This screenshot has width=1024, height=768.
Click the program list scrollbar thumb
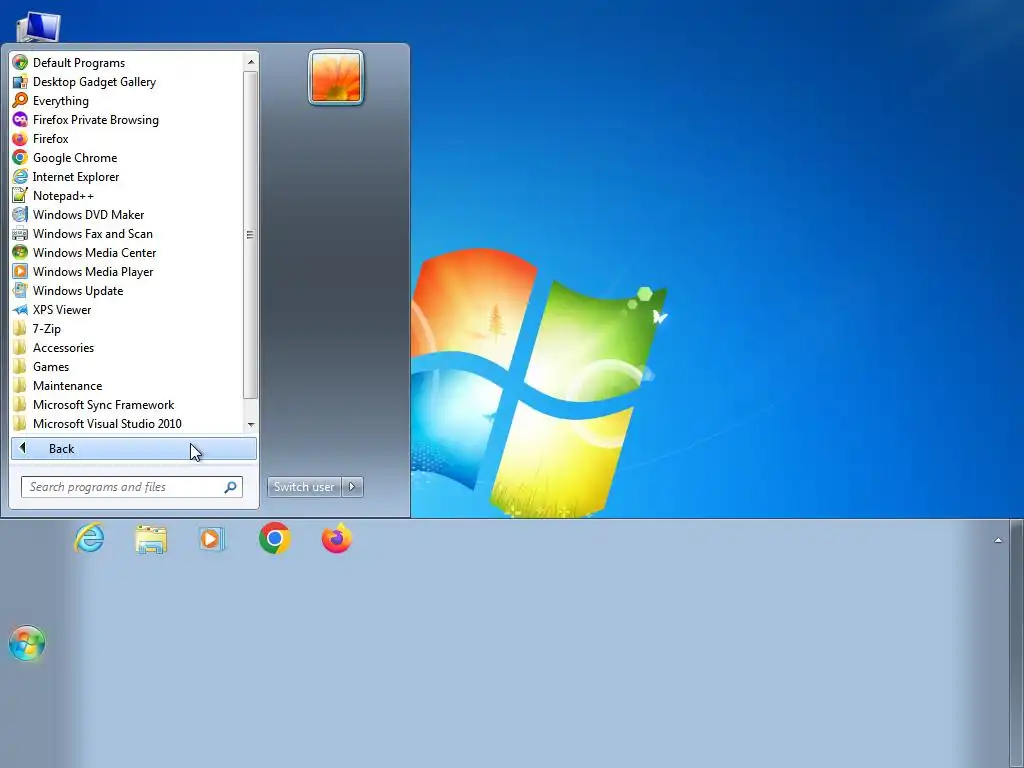[x=251, y=234]
